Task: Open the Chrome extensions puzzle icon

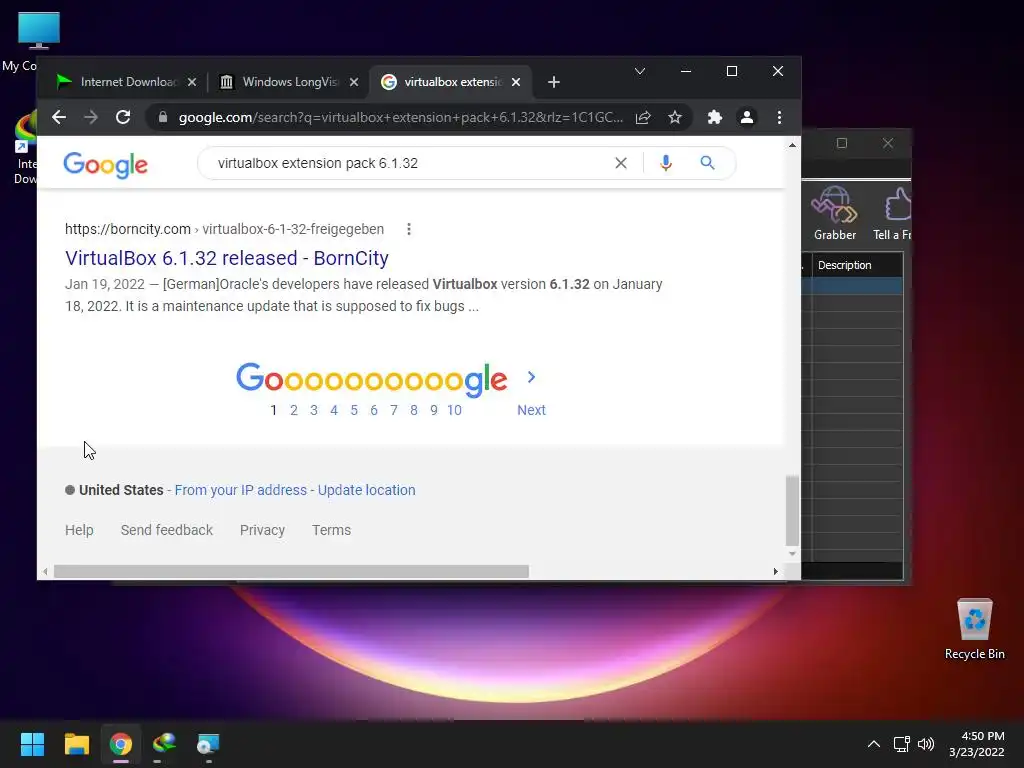Action: [x=715, y=118]
